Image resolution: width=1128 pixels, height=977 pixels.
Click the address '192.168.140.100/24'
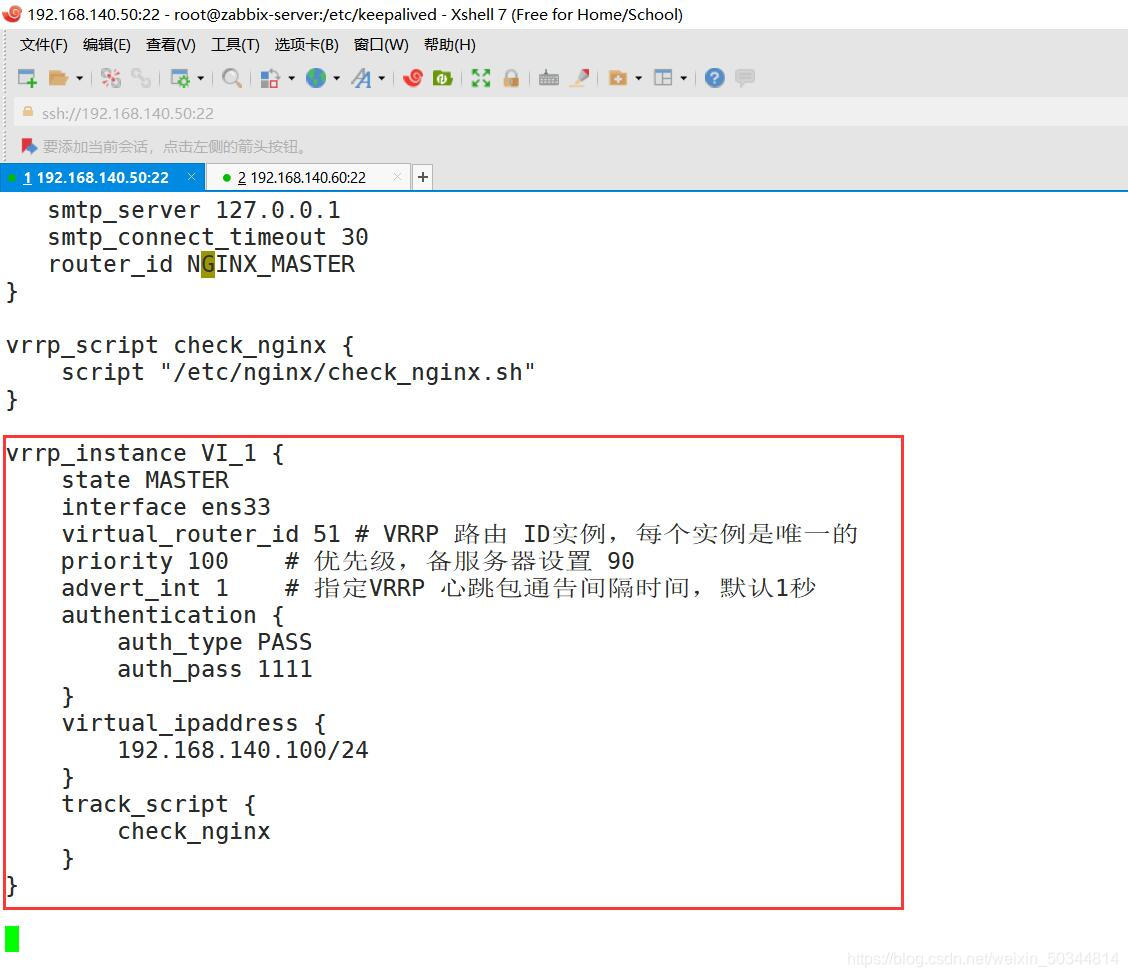point(243,750)
